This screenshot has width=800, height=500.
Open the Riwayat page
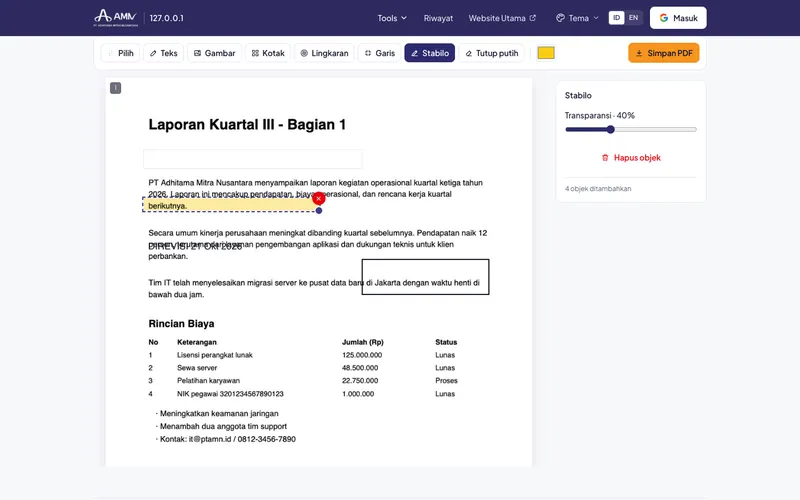[438, 18]
